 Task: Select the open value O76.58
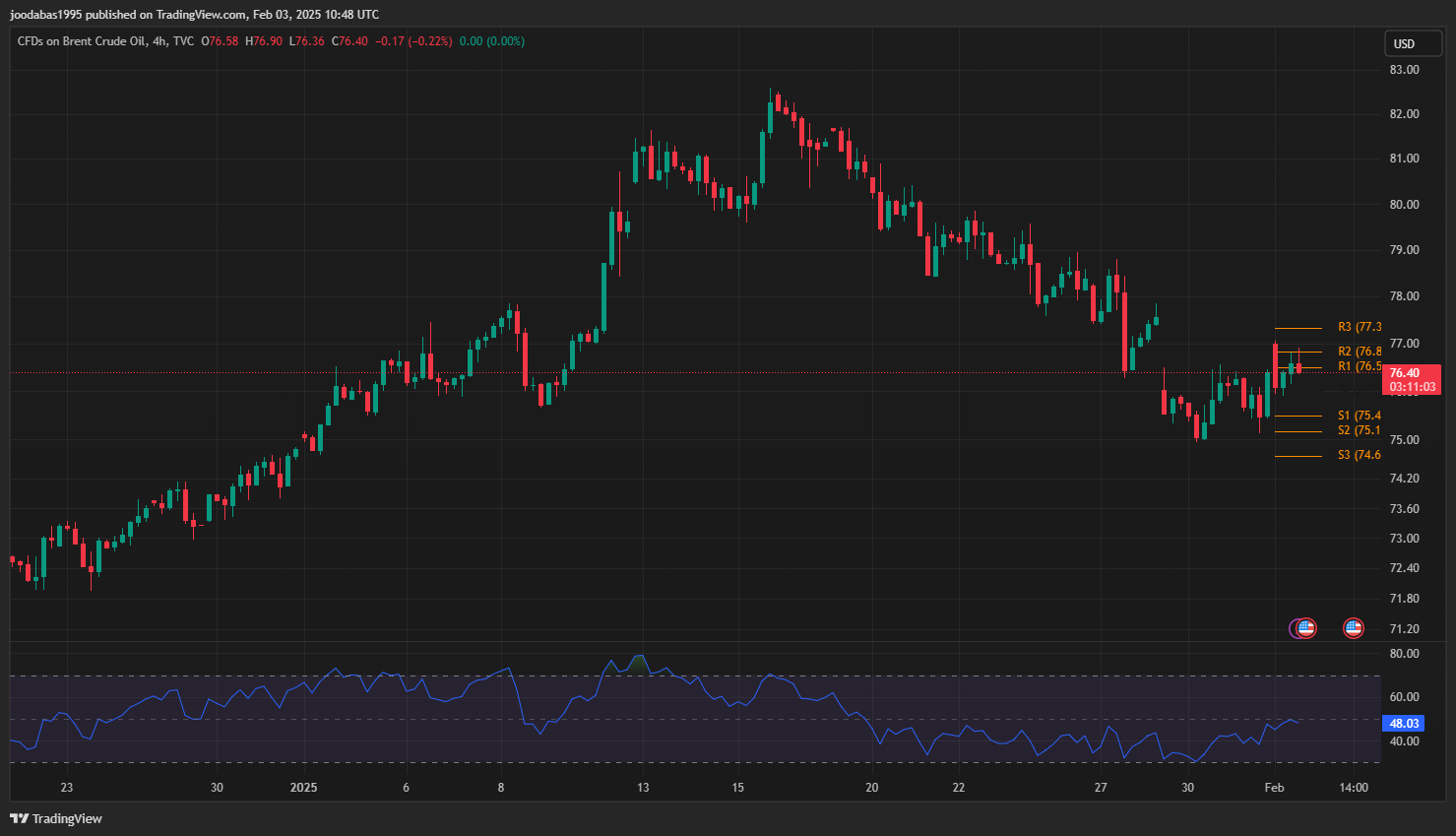tap(220, 41)
